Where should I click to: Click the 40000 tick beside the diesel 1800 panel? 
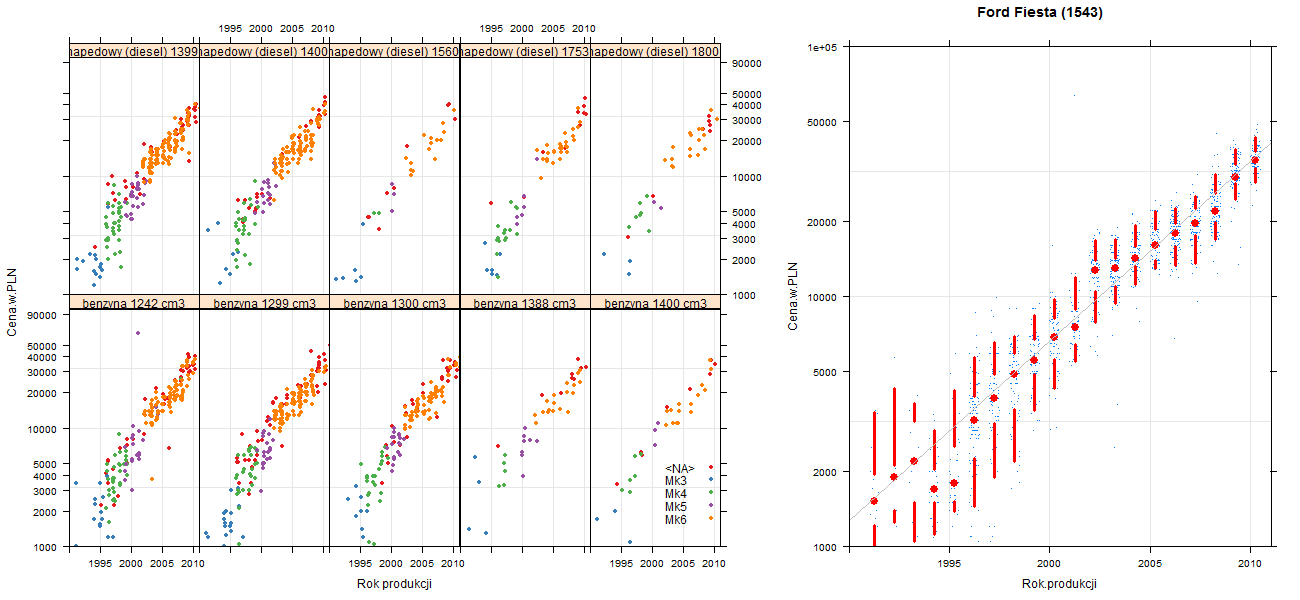click(x=748, y=105)
